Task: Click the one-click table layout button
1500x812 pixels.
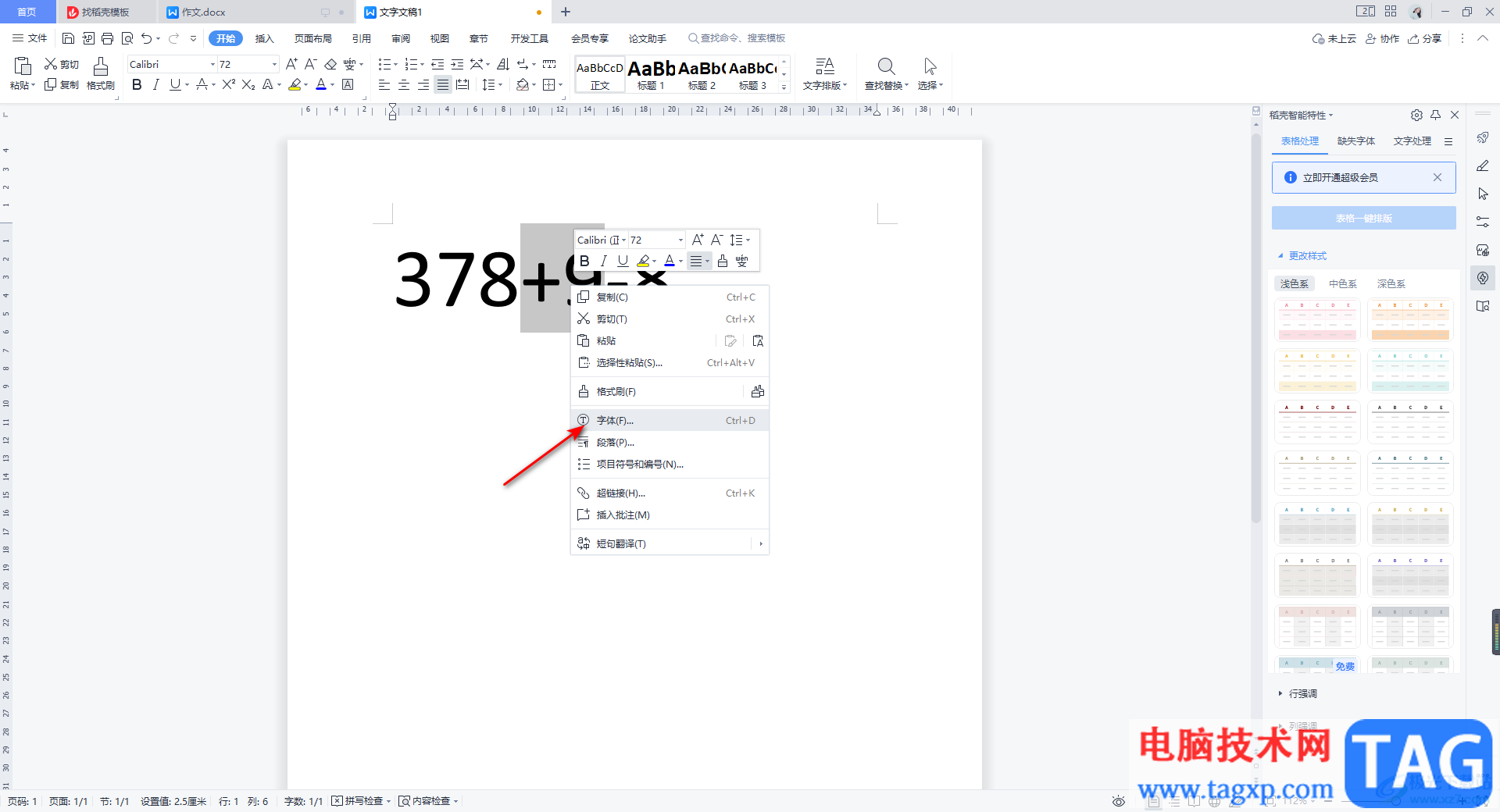Action: pyautogui.click(x=1363, y=218)
